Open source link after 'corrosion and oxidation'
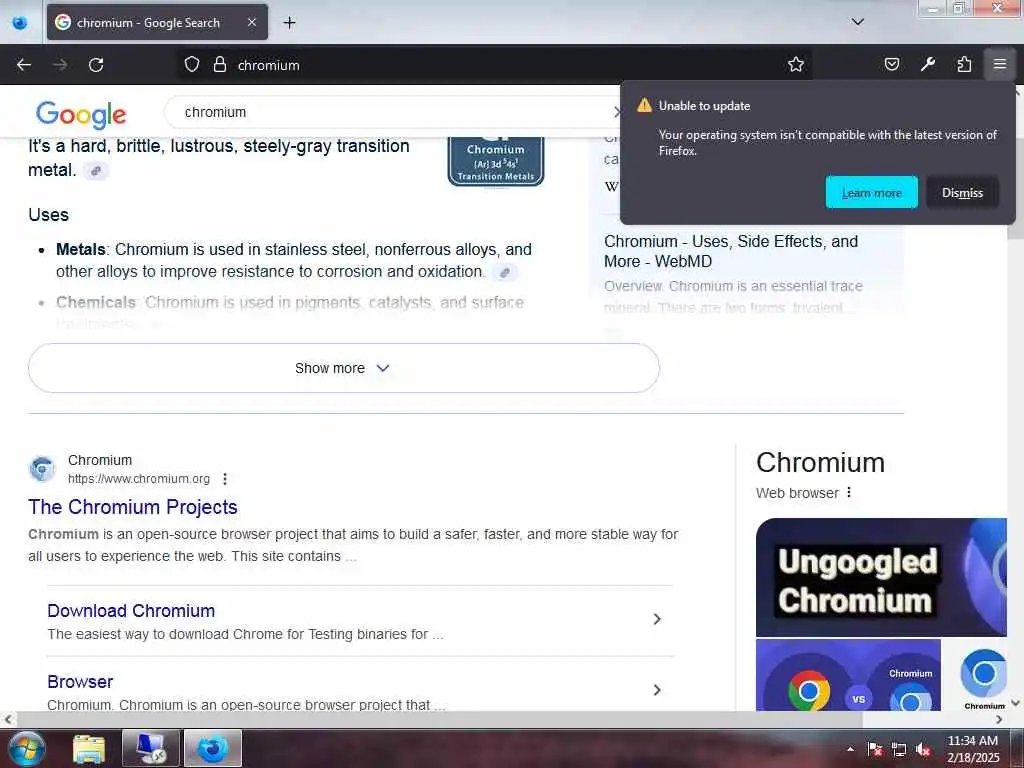 click(x=505, y=272)
